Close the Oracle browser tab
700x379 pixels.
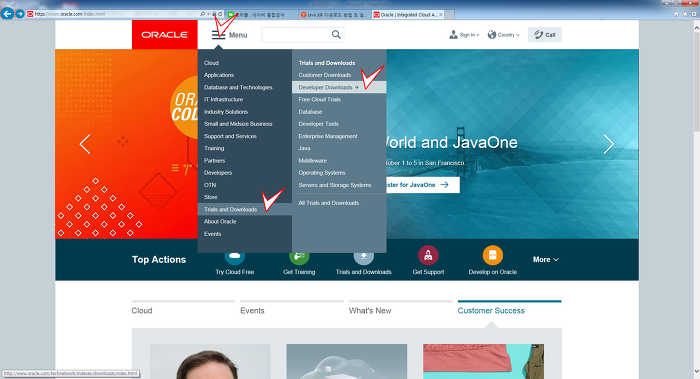tap(441, 15)
